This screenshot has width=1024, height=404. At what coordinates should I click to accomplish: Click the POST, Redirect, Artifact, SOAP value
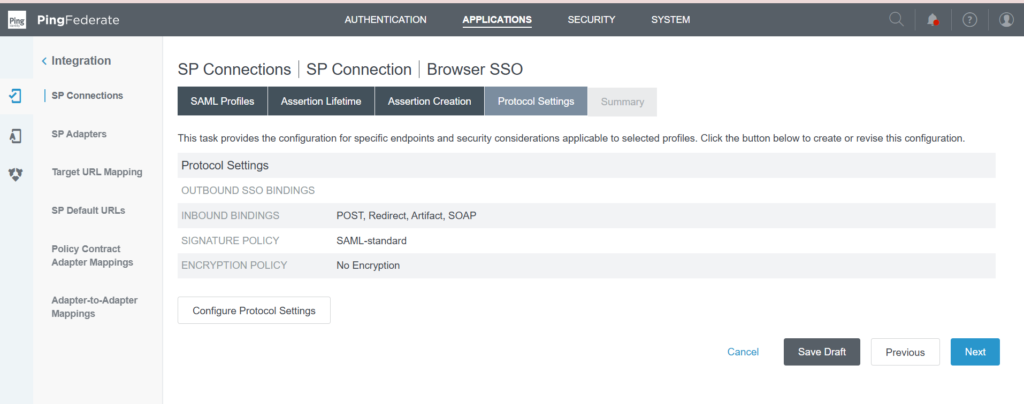(x=406, y=215)
